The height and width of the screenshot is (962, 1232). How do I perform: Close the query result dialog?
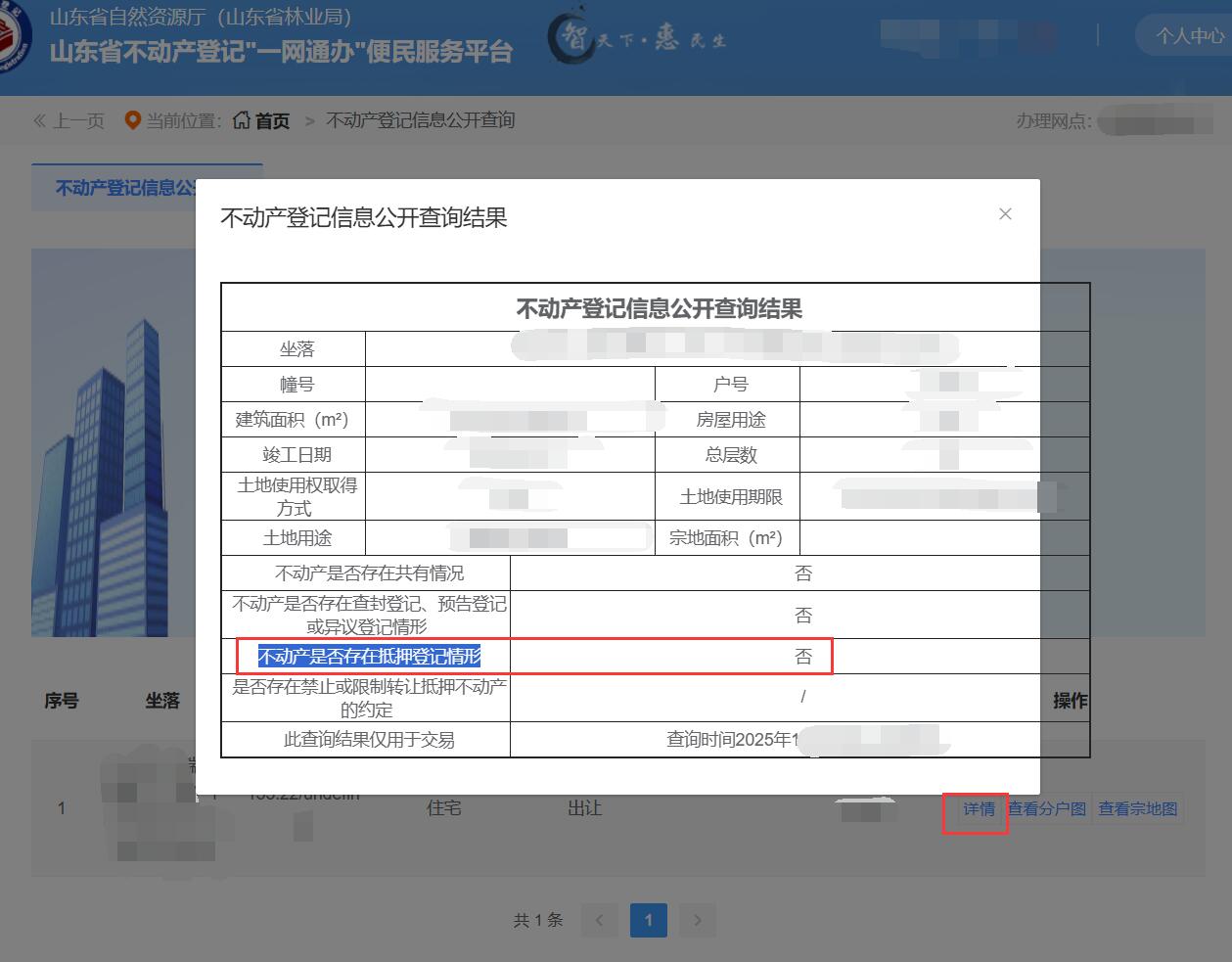[1005, 214]
